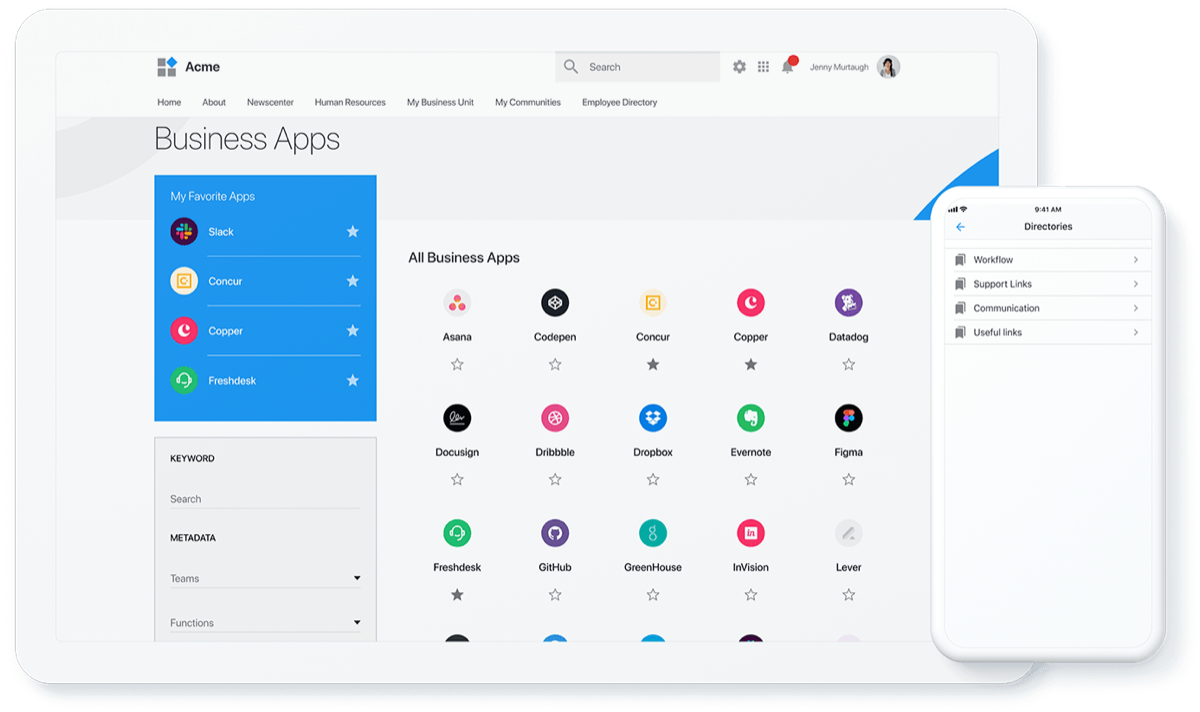Open the GreenHouse app icon
This screenshot has width=1200, height=712.
coord(653,533)
